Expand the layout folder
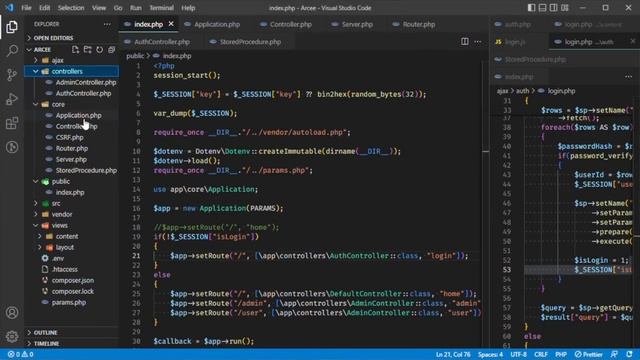This screenshot has width=640, height=360. click(x=71, y=248)
